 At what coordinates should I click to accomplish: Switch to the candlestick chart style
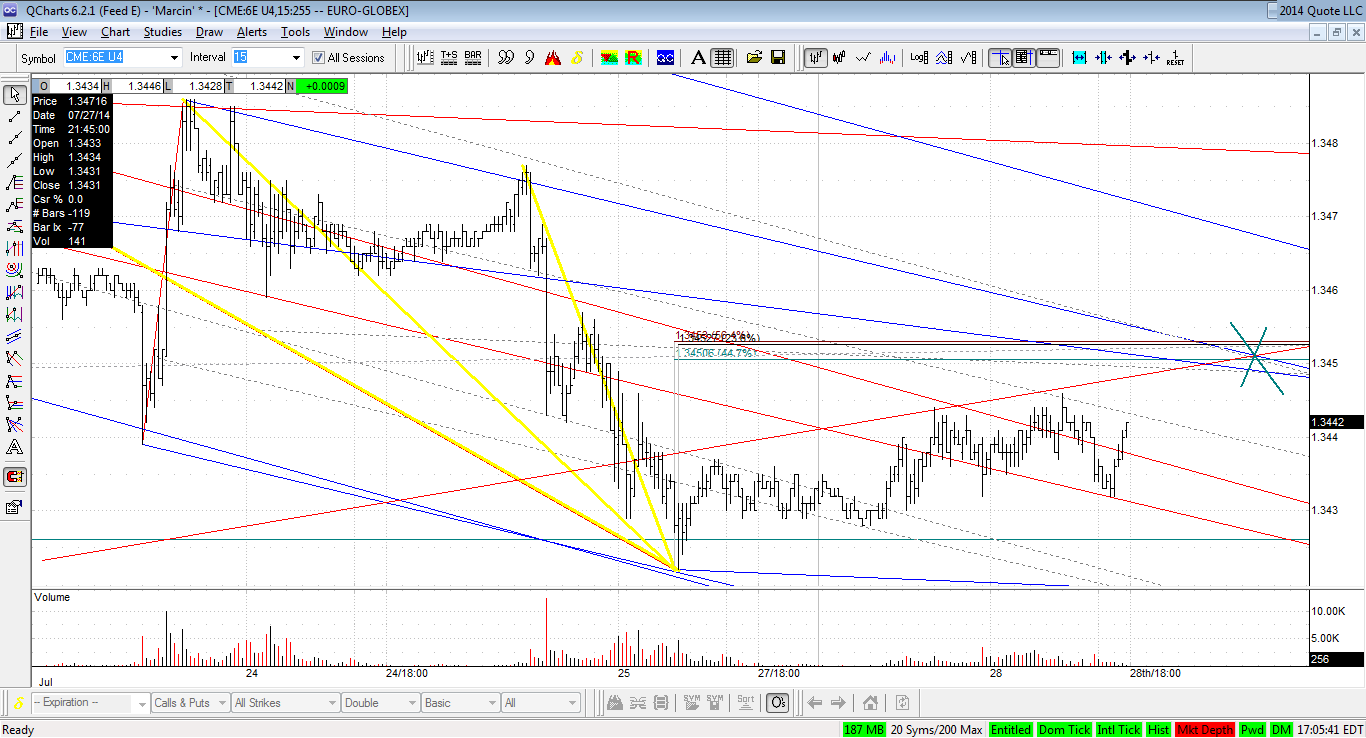(x=840, y=57)
